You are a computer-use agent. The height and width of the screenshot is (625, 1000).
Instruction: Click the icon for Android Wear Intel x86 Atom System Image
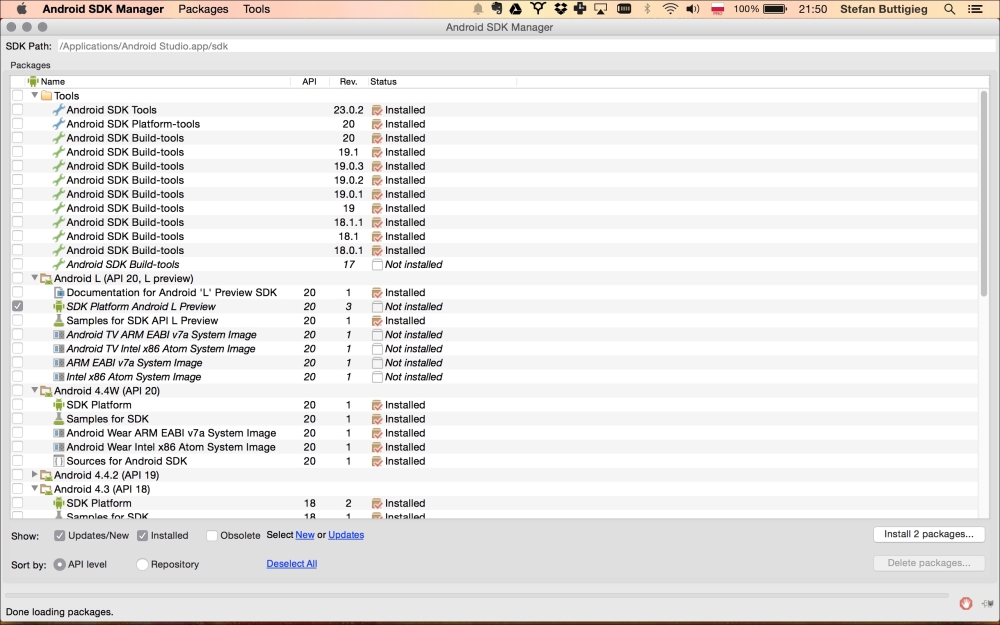pyautogui.click(x=58, y=447)
